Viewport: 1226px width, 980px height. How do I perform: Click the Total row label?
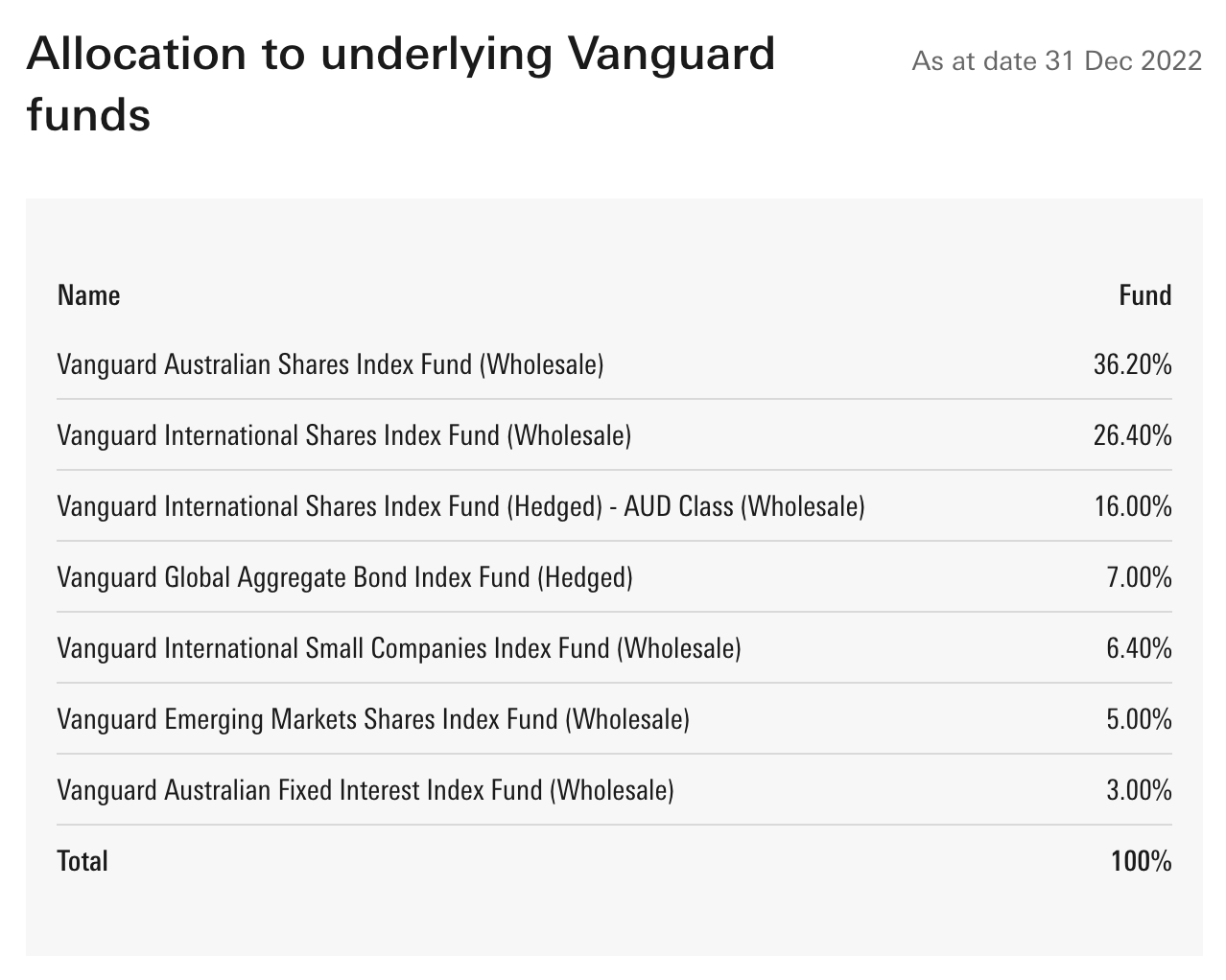[x=83, y=861]
